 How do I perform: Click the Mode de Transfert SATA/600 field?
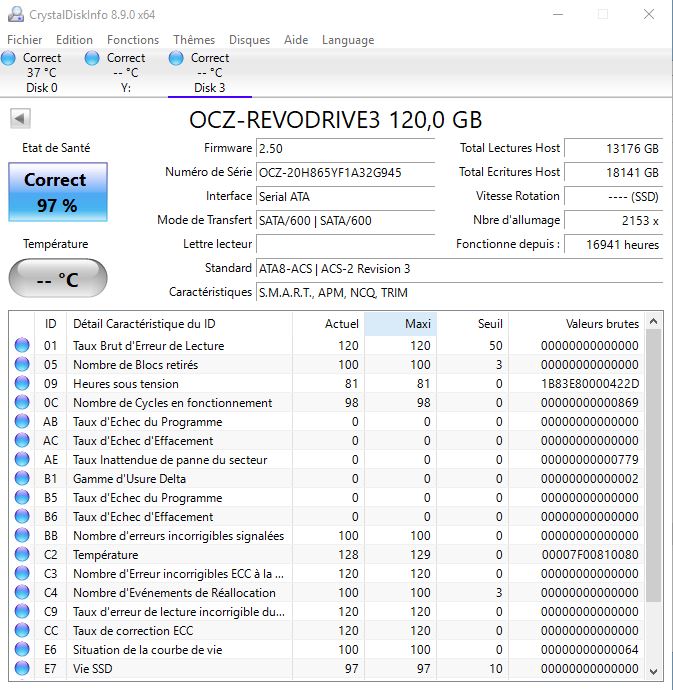[x=346, y=220]
